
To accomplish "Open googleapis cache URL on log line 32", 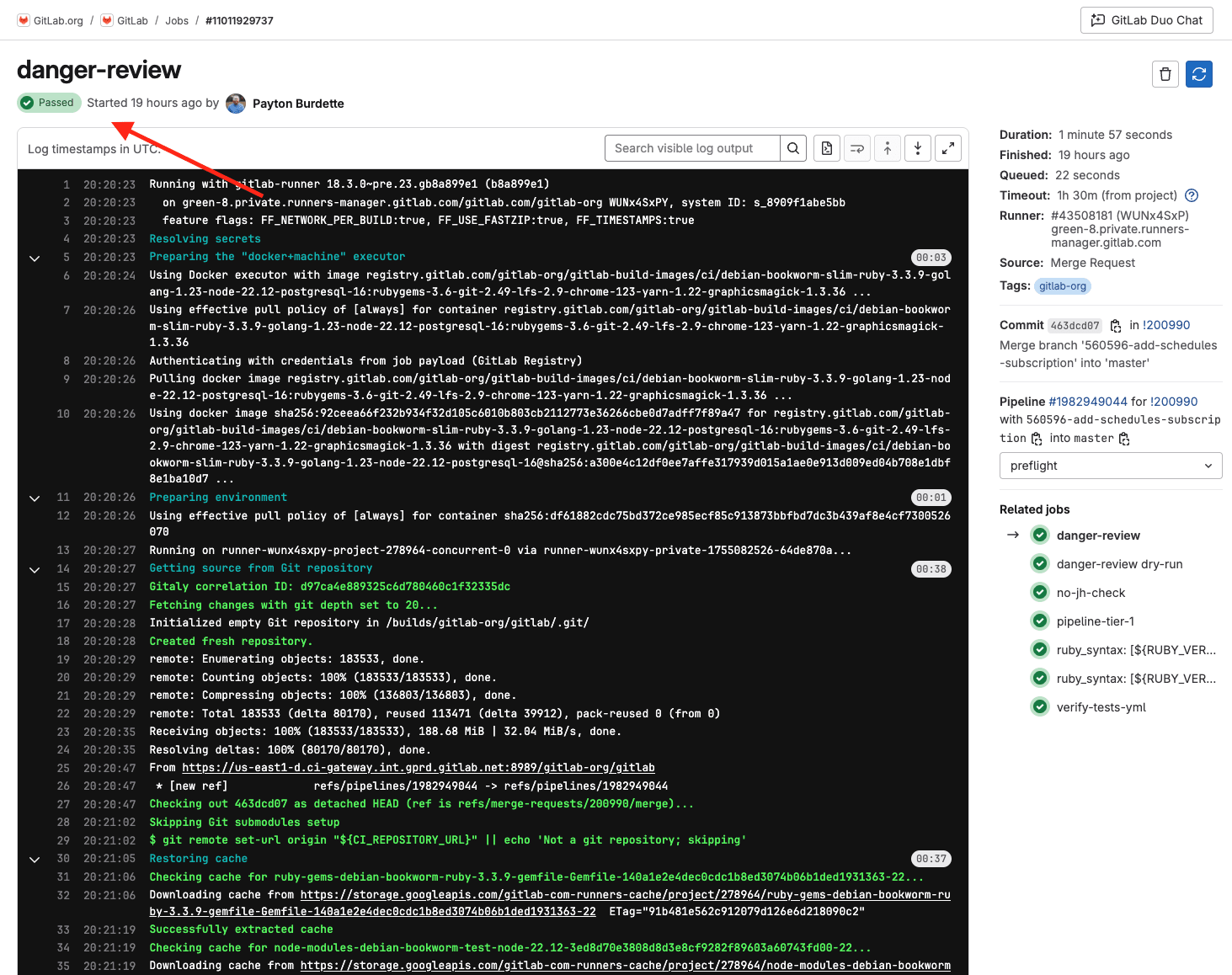I will pyautogui.click(x=550, y=903).
